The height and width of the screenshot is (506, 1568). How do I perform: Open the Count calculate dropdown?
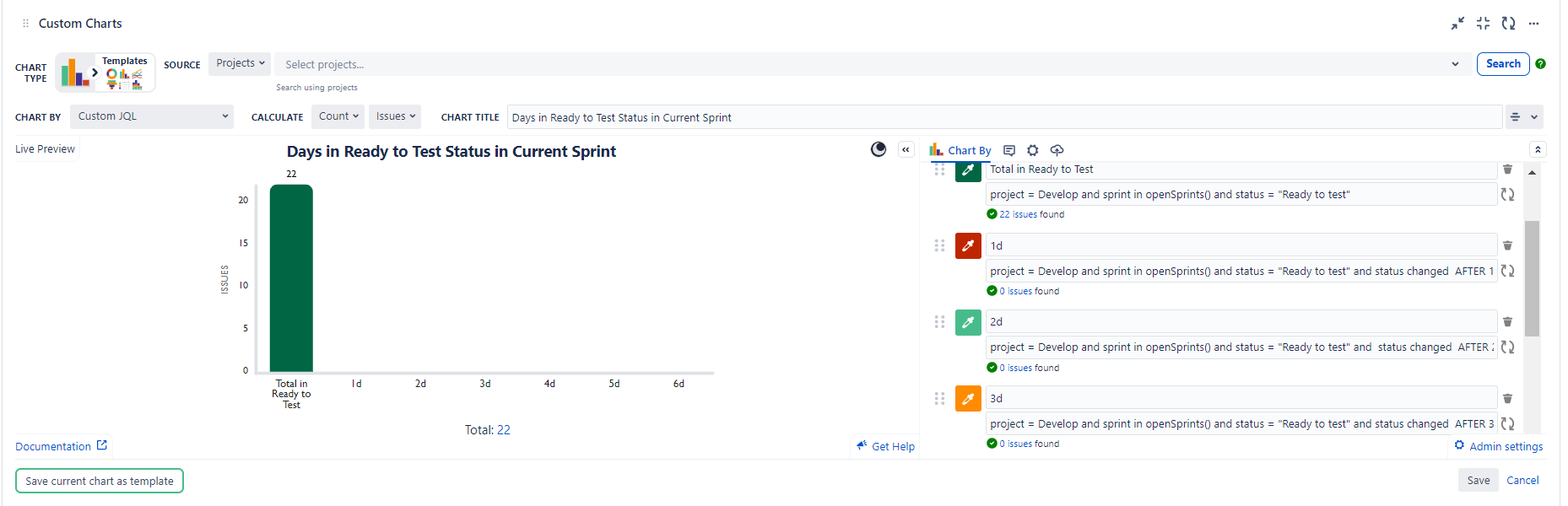[x=338, y=116]
